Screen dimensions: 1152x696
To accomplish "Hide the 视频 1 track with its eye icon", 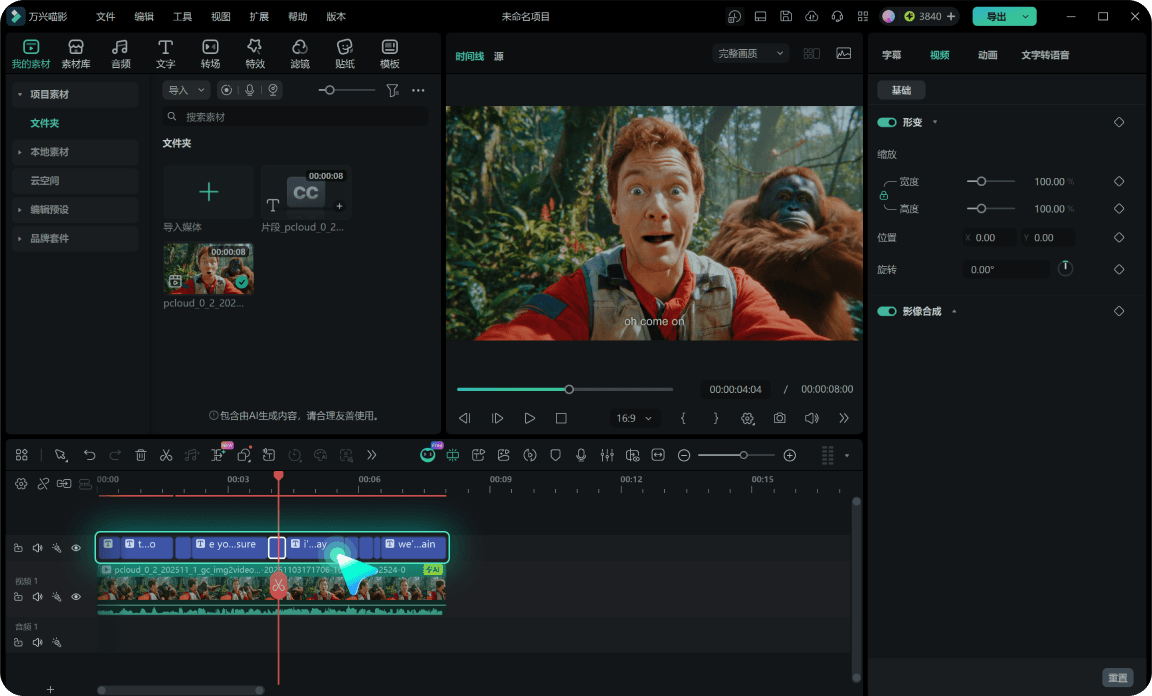I will [76, 597].
